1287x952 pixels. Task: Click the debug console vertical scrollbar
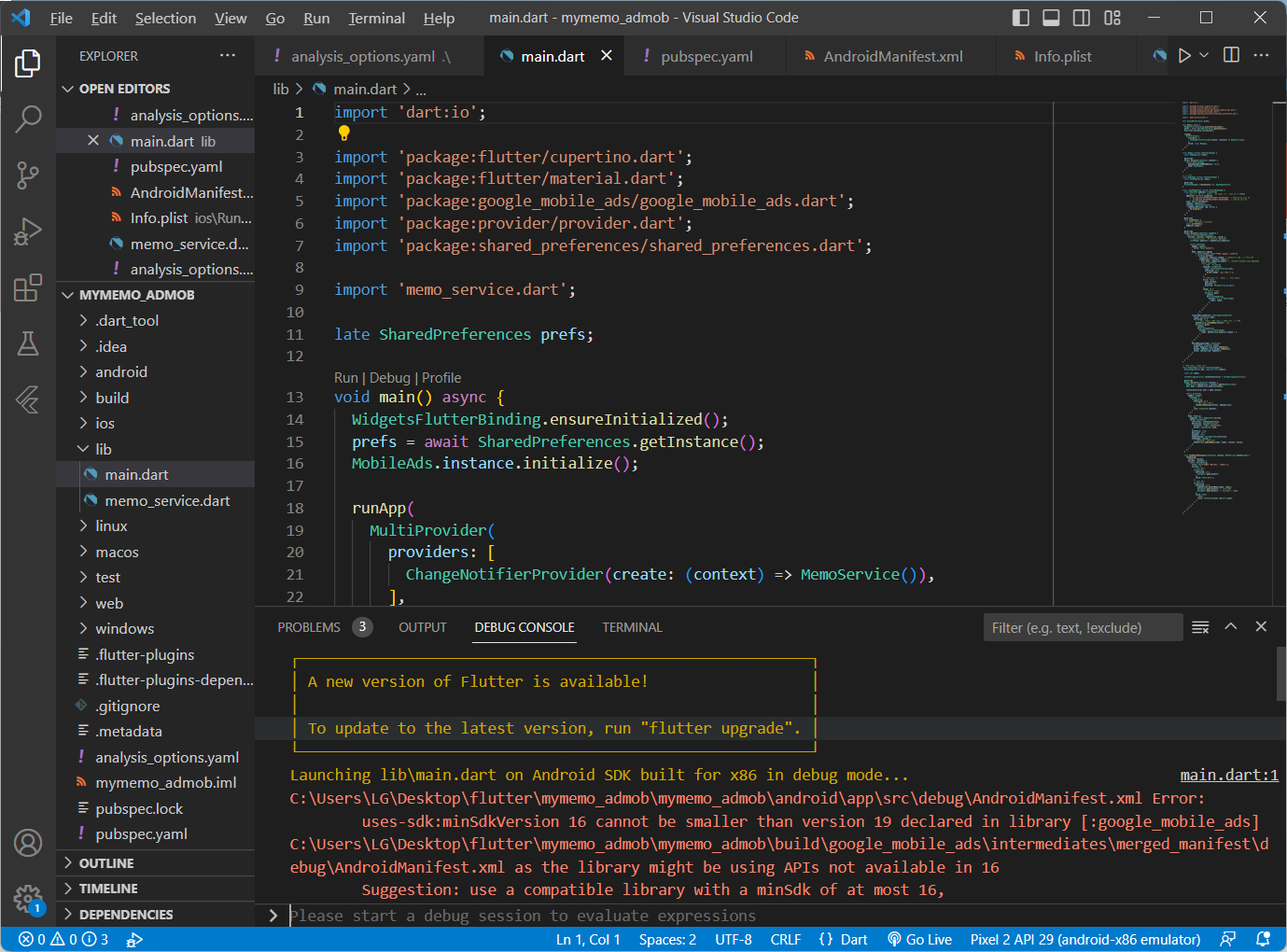(1281, 672)
